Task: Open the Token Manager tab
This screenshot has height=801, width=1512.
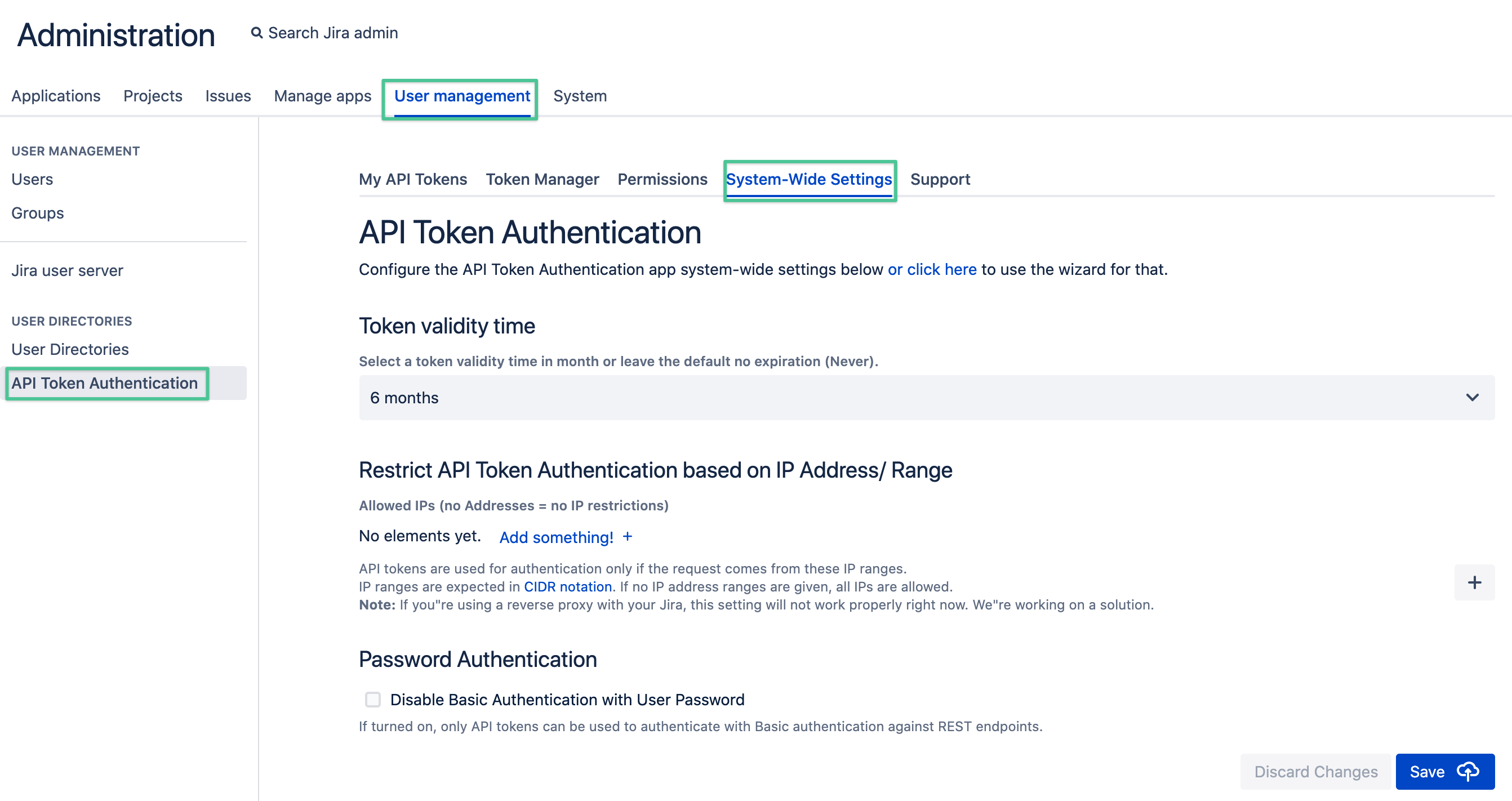Action: point(542,179)
